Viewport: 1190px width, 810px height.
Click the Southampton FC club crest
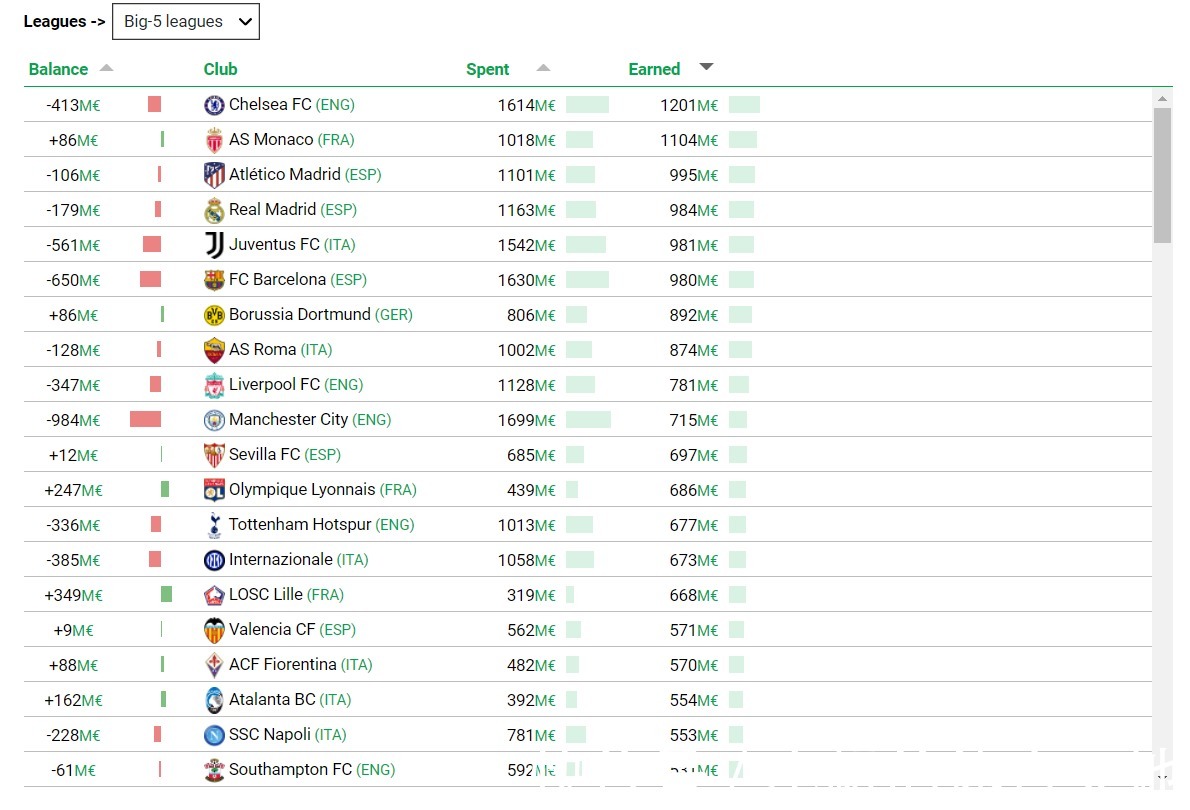click(214, 769)
